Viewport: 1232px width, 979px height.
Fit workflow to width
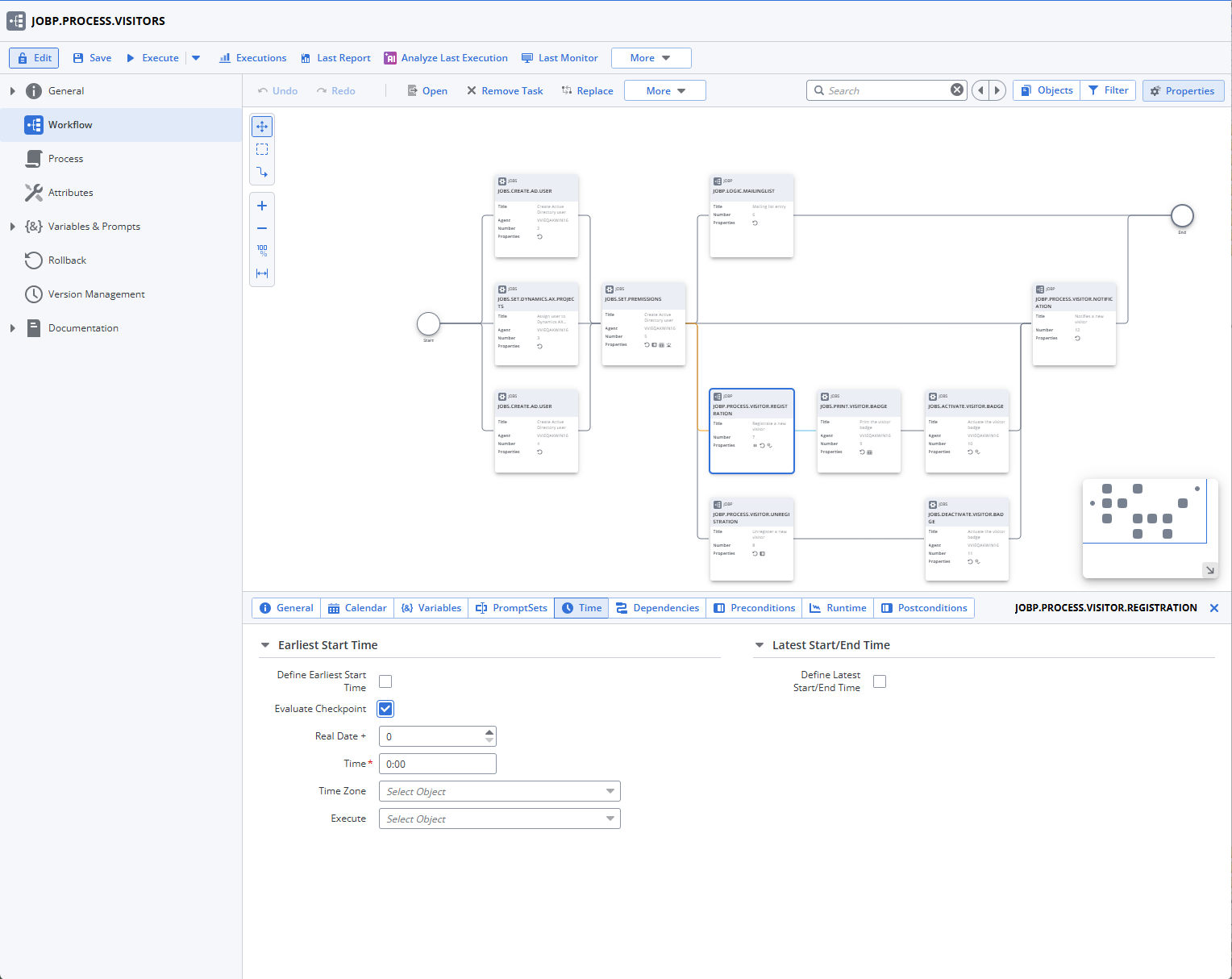click(x=262, y=273)
